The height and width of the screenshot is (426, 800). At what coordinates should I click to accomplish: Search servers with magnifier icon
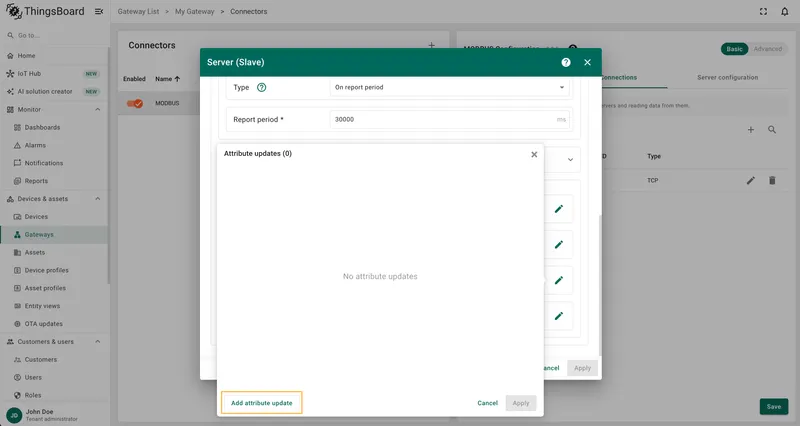click(x=772, y=130)
